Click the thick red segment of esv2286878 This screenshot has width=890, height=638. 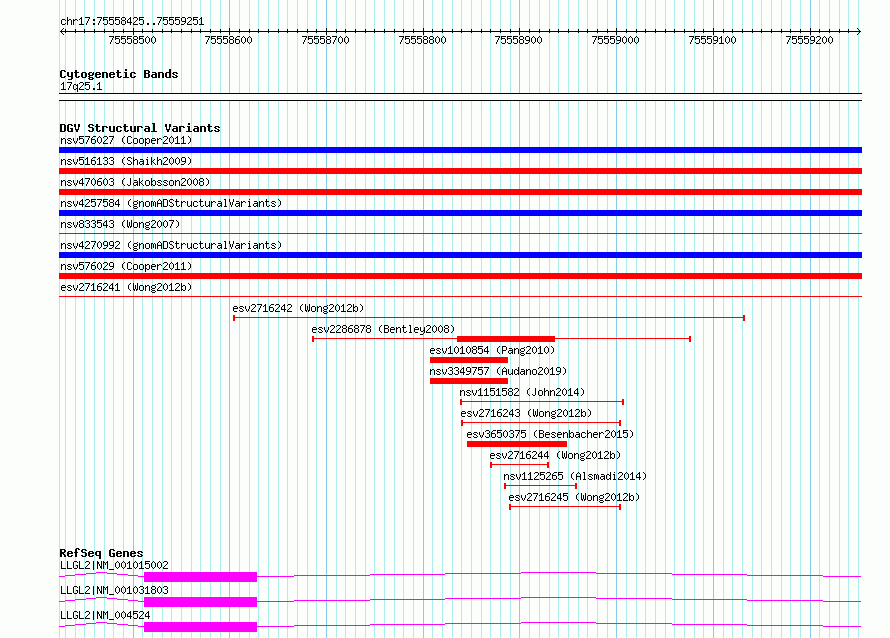click(506, 339)
